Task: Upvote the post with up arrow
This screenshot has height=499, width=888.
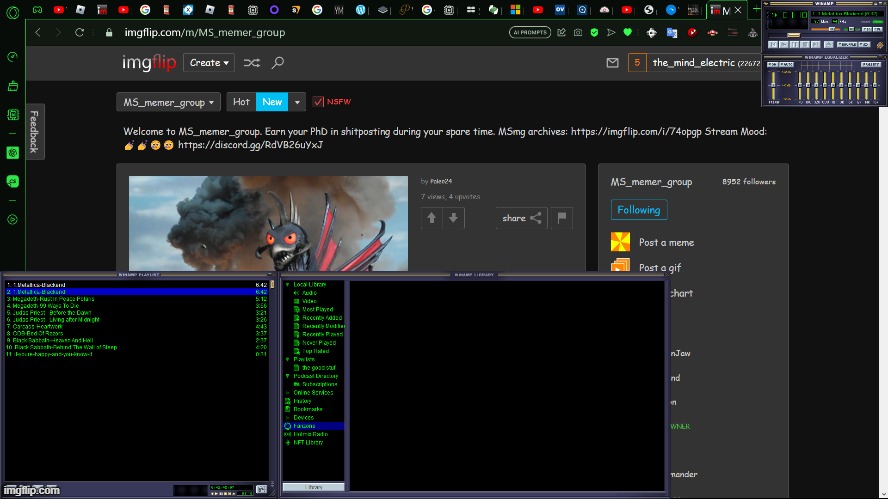Action: pyautogui.click(x=432, y=218)
